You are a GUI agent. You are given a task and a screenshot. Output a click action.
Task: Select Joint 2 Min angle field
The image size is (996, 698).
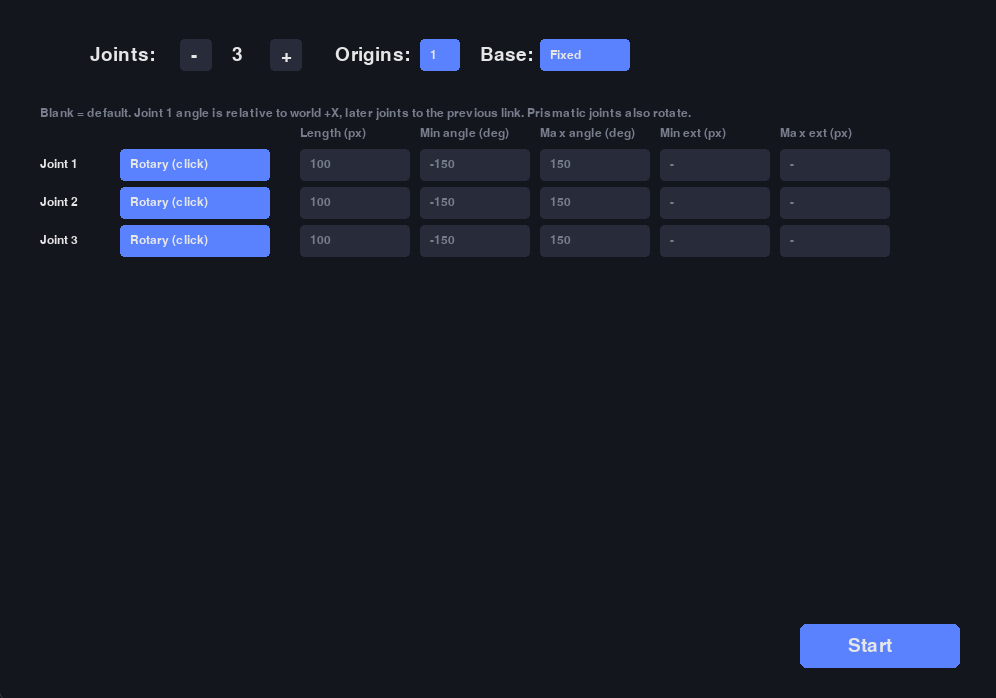coord(474,203)
